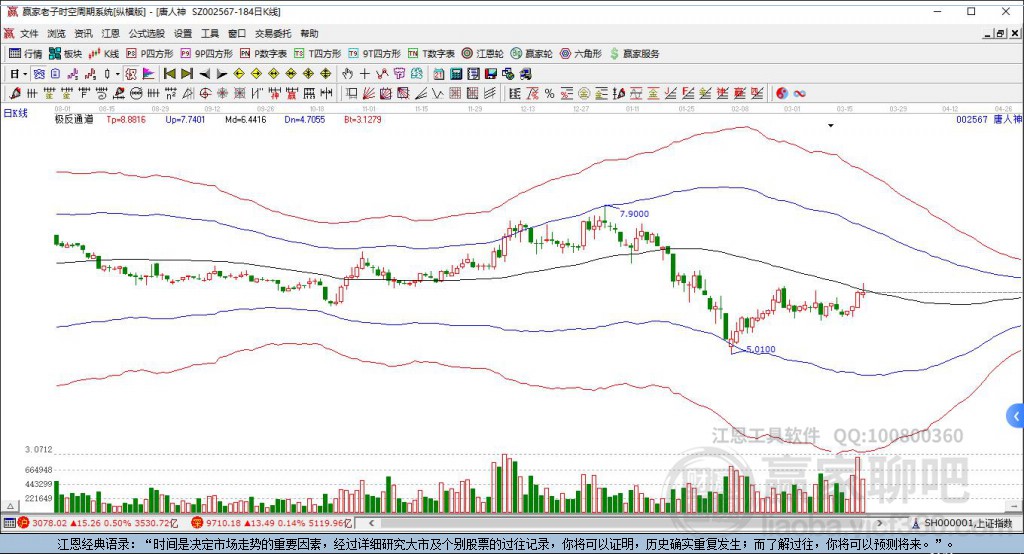Select the crosshair cursor tool
The height and width of the screenshot is (554, 1024).
(x=364, y=74)
